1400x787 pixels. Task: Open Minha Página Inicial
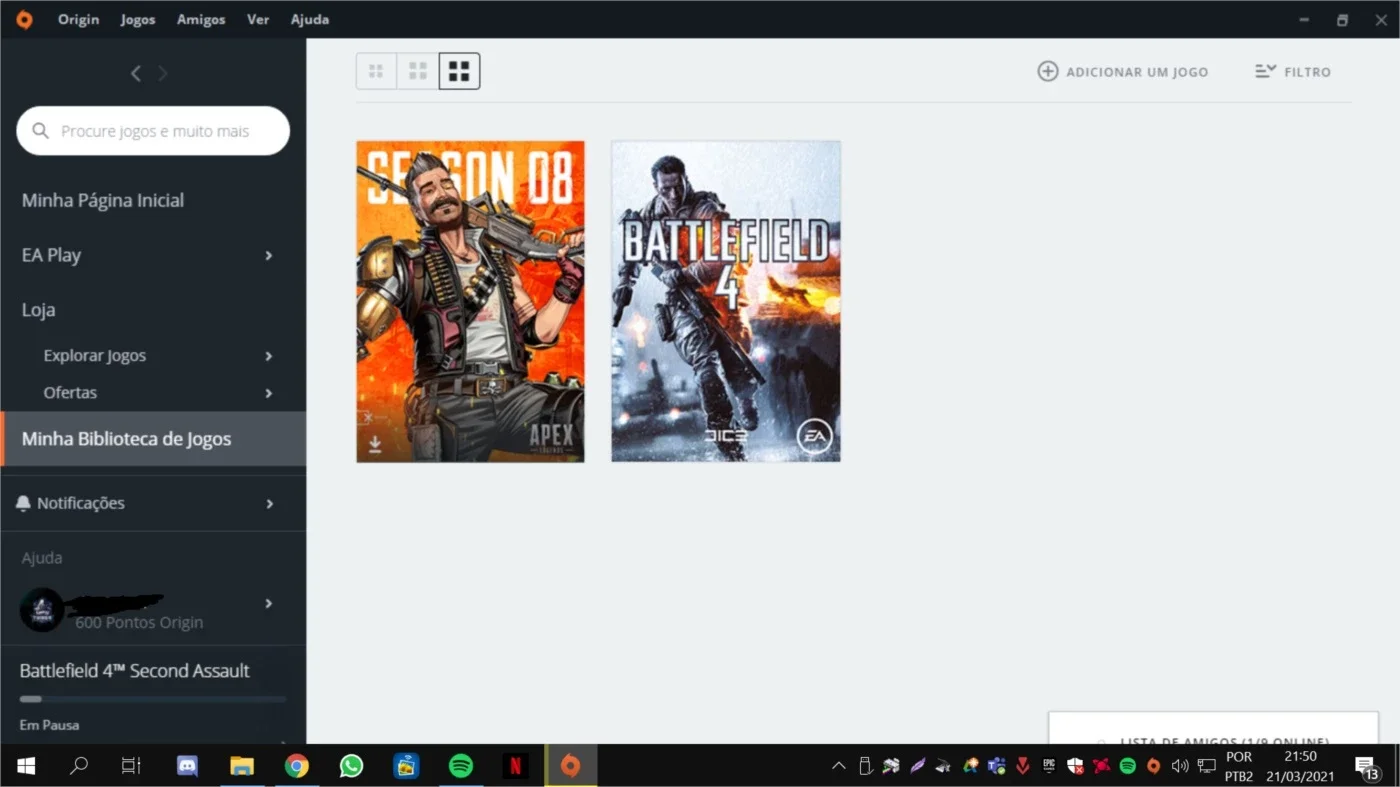103,200
